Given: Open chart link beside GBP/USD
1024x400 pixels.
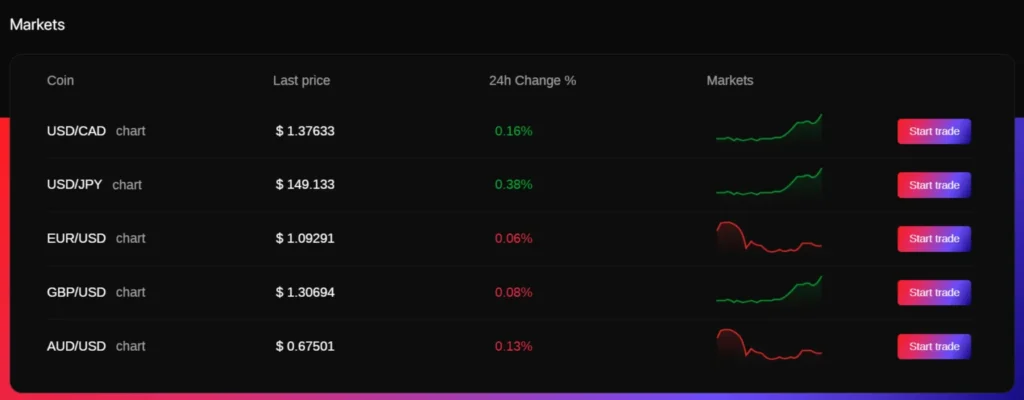Looking at the screenshot, I should pyautogui.click(x=131, y=292).
